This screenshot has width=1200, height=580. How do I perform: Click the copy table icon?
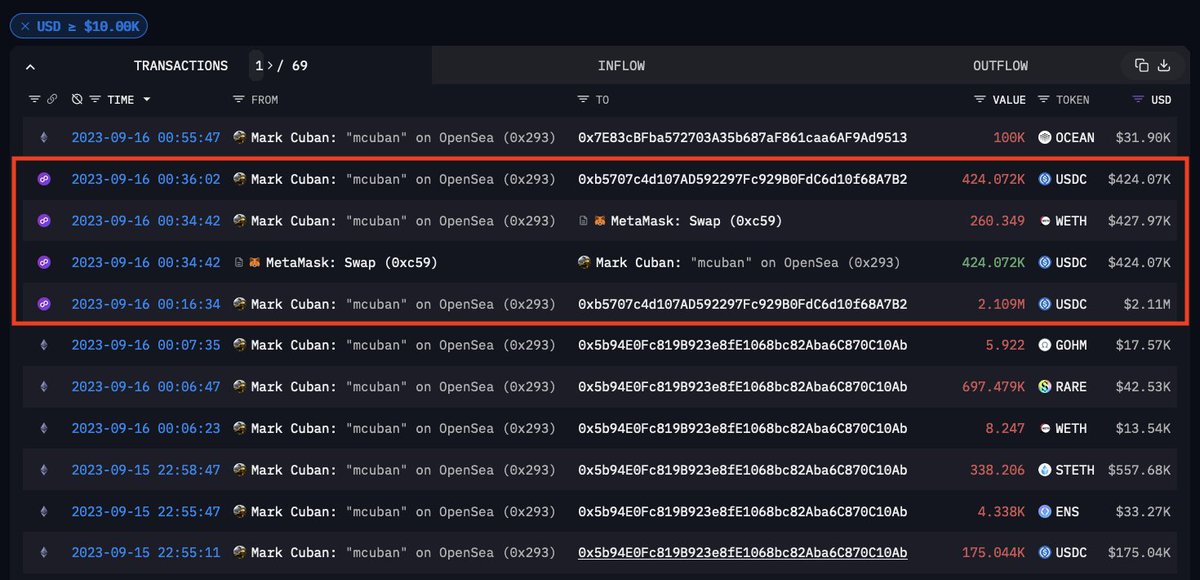click(x=1143, y=64)
